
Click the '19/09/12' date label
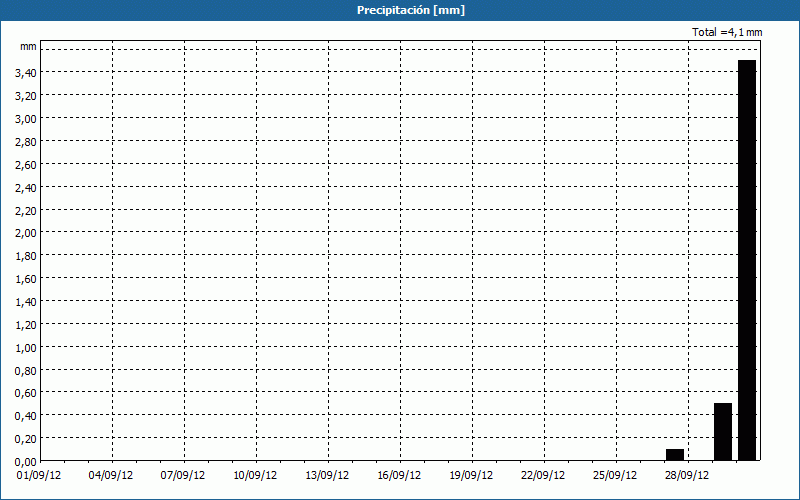(x=471, y=475)
